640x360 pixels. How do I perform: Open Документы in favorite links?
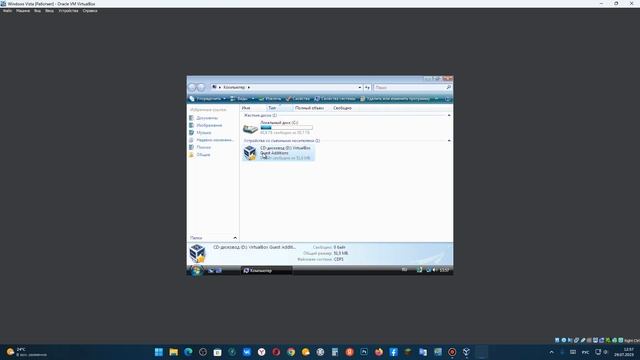point(204,118)
